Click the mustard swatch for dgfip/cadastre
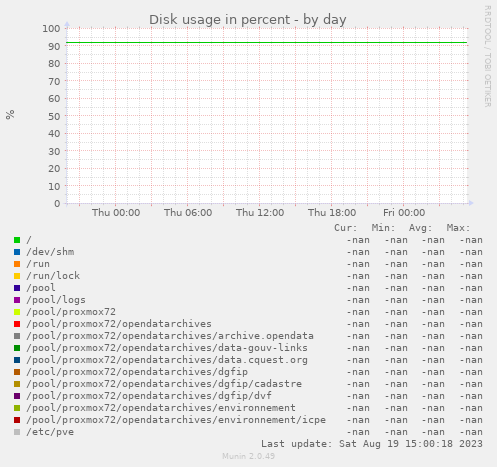The height and width of the screenshot is (467, 497). [x=17, y=384]
